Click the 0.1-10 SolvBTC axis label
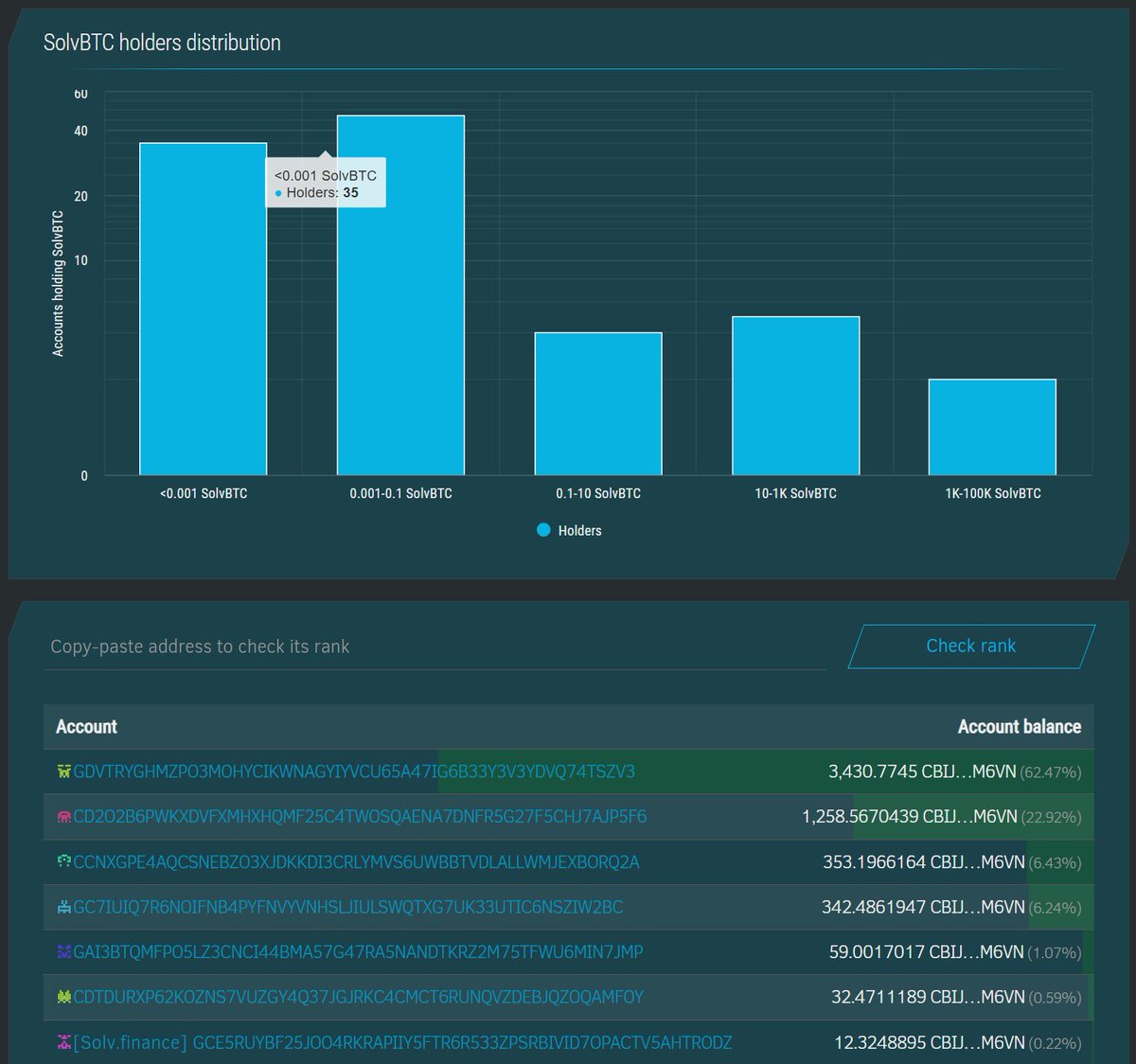Screen dimensions: 1136x1064 (x=598, y=493)
